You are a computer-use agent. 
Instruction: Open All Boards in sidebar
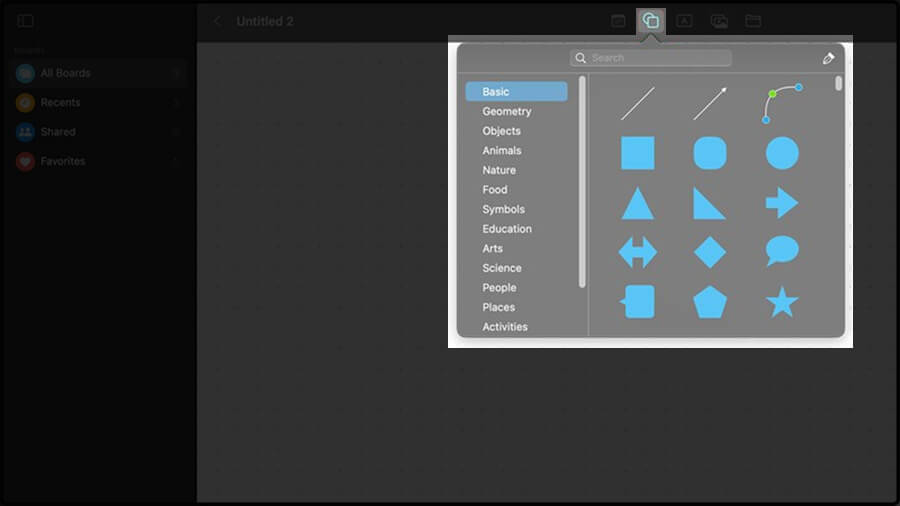click(65, 73)
